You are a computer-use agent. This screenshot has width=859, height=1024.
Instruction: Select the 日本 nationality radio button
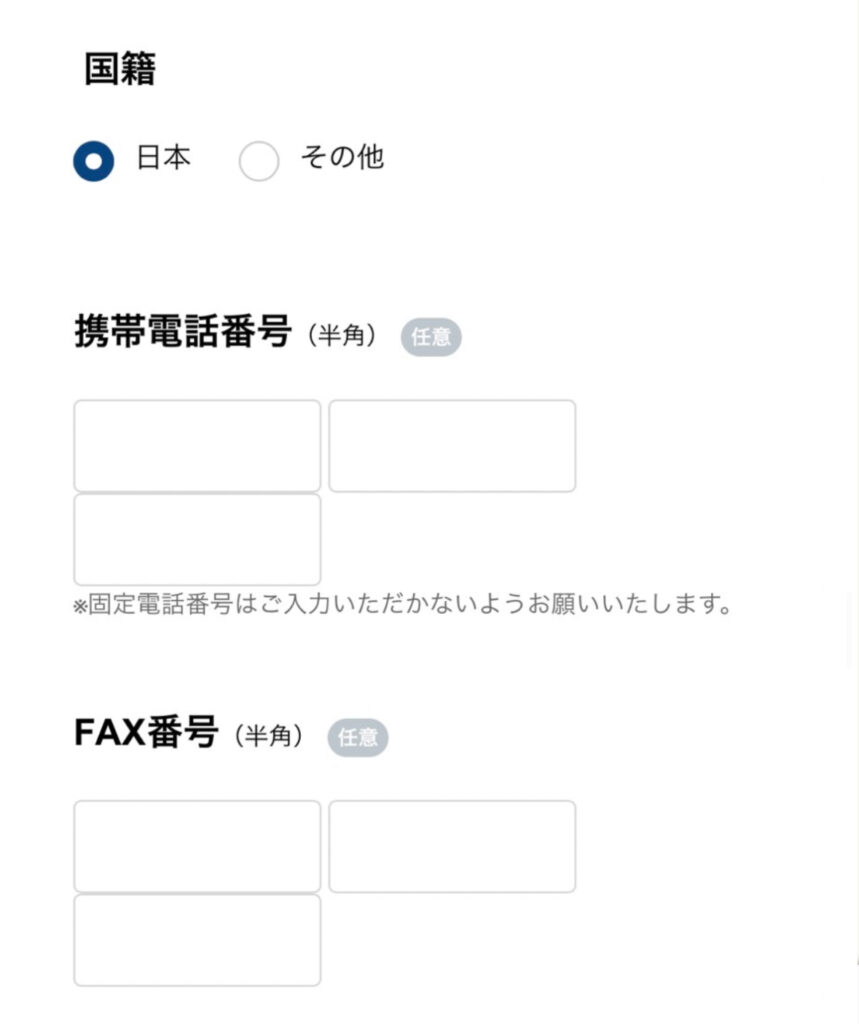pos(93,160)
